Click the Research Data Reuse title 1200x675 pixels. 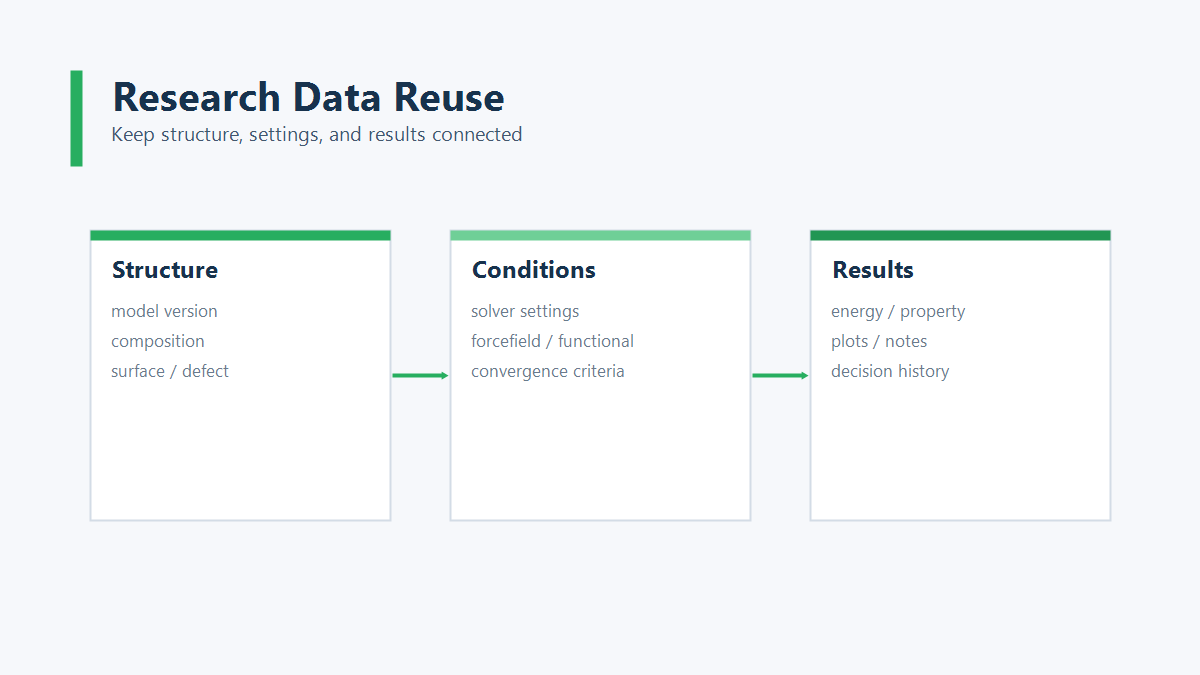308,98
